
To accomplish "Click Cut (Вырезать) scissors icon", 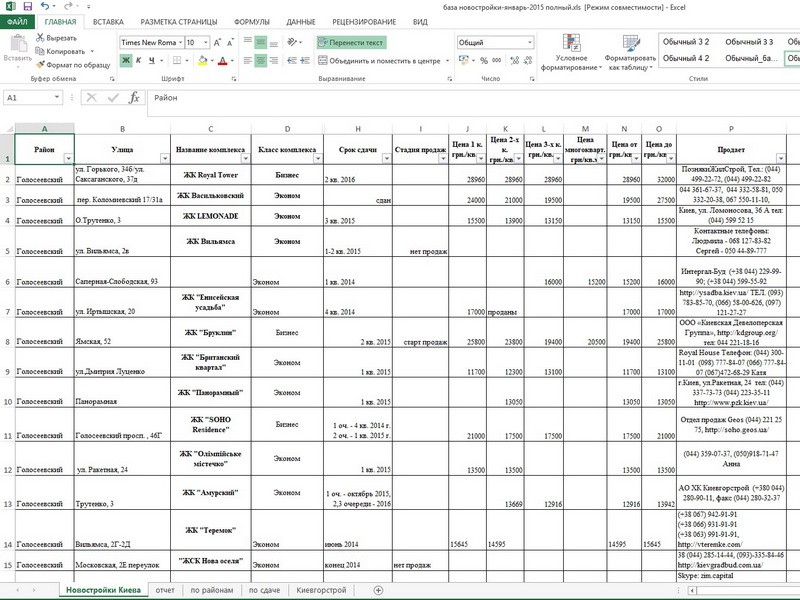I will (x=40, y=38).
